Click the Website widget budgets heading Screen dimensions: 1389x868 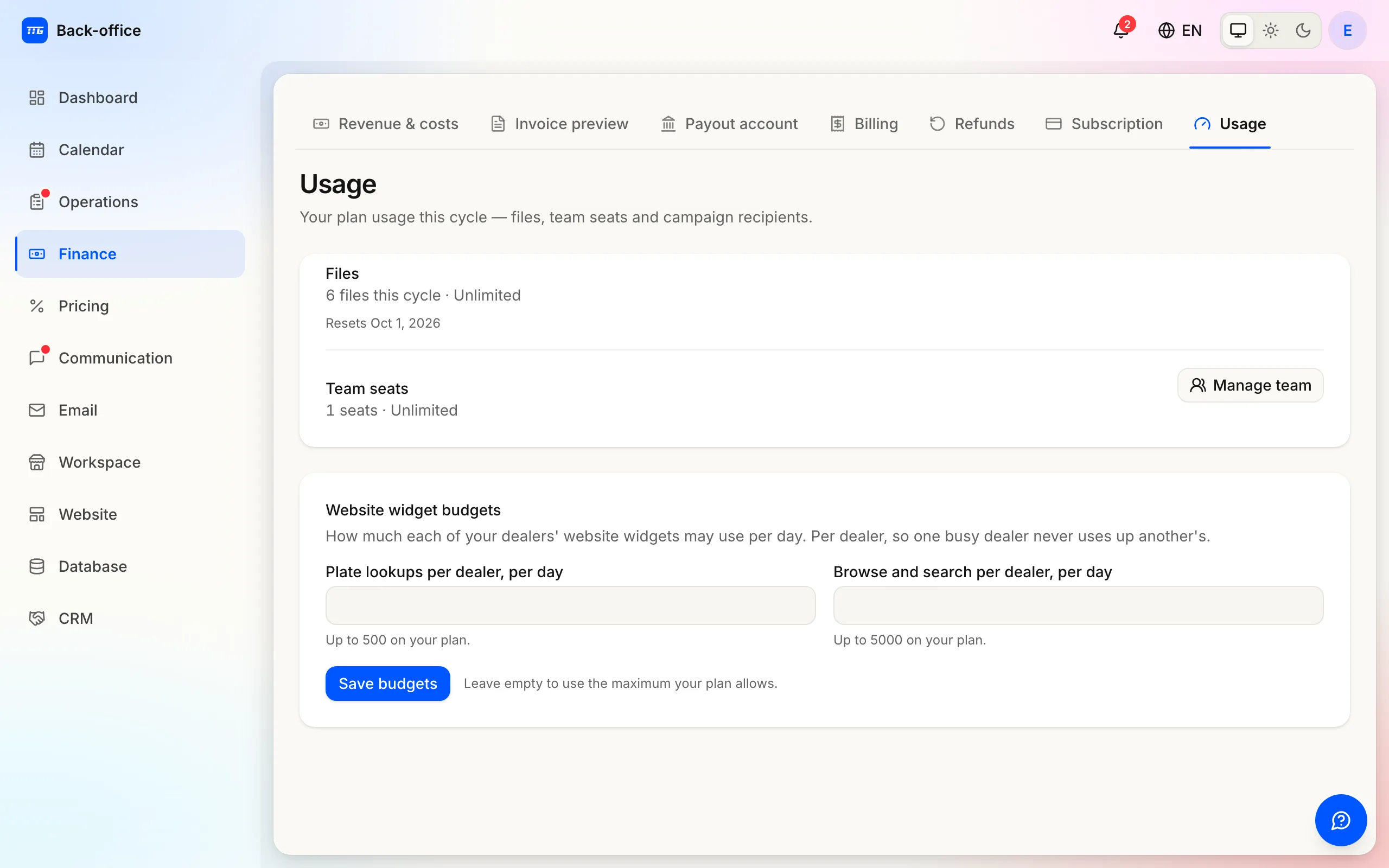click(413, 510)
